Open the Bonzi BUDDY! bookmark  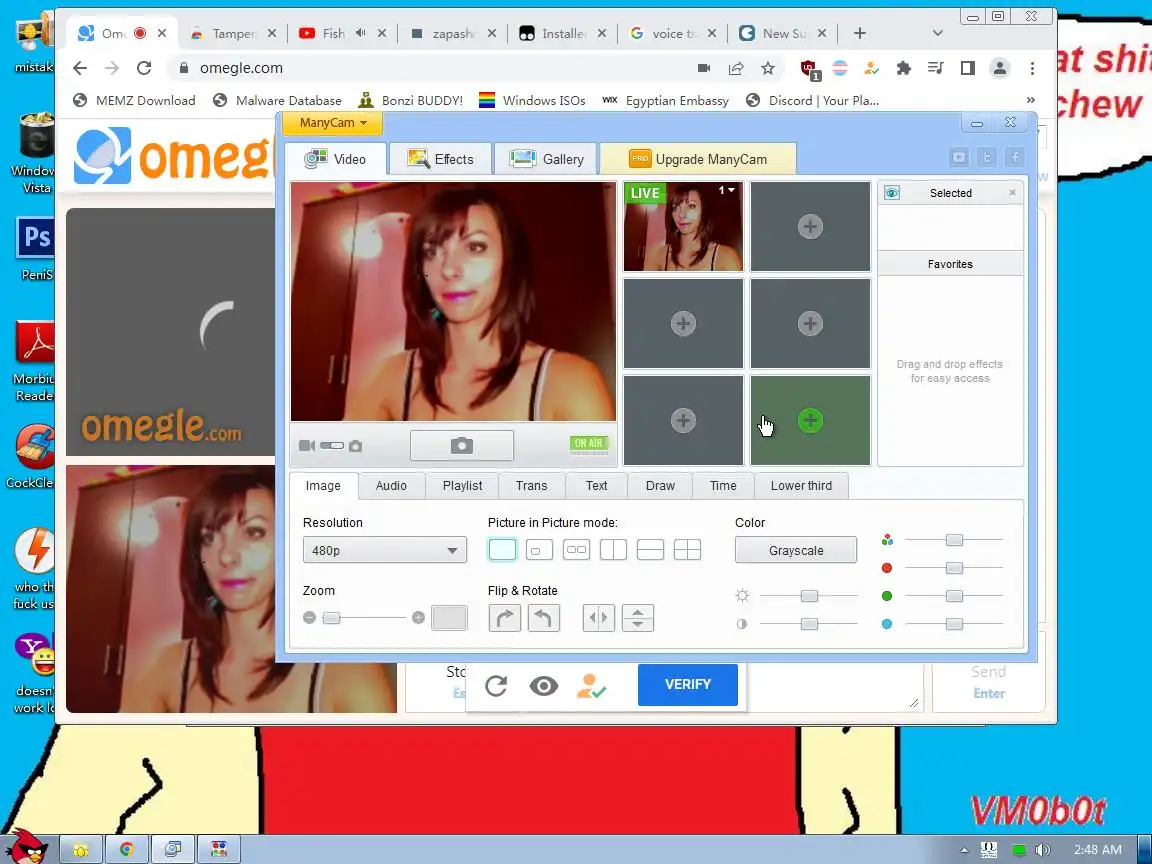click(411, 101)
